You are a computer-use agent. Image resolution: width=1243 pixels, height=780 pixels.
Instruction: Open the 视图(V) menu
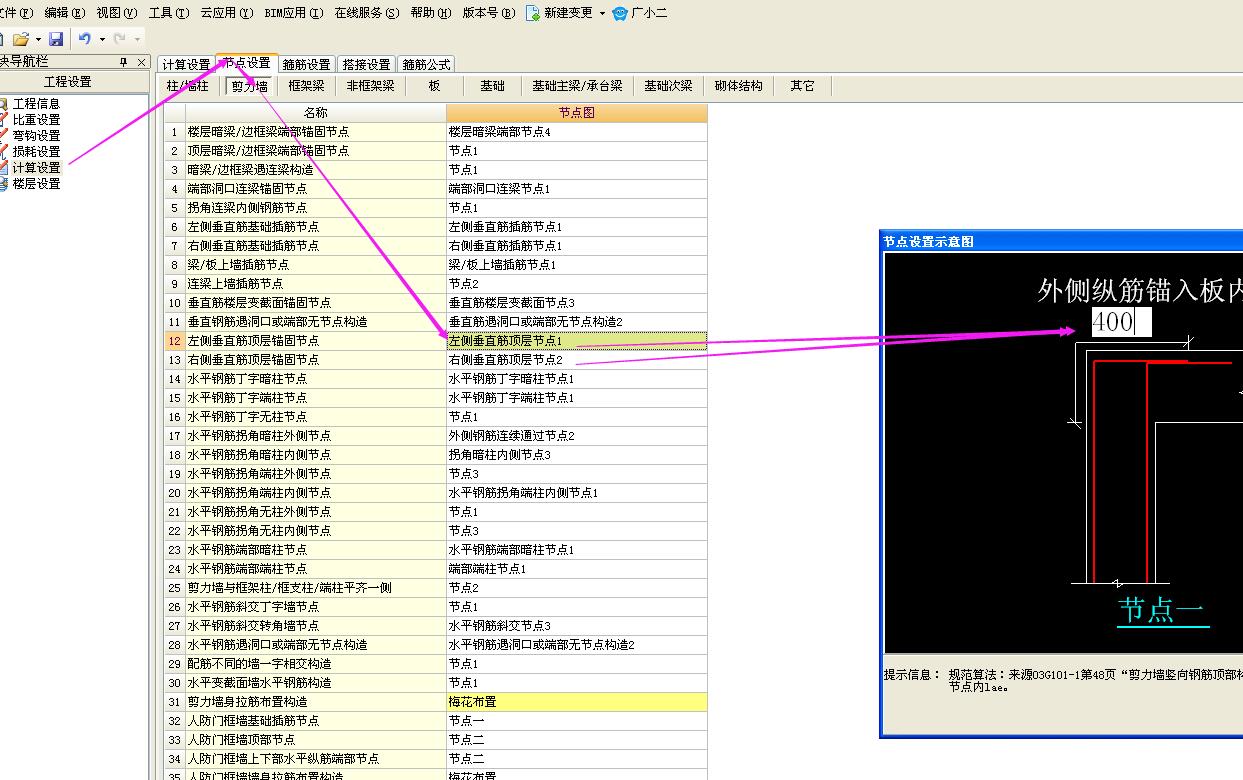(116, 13)
